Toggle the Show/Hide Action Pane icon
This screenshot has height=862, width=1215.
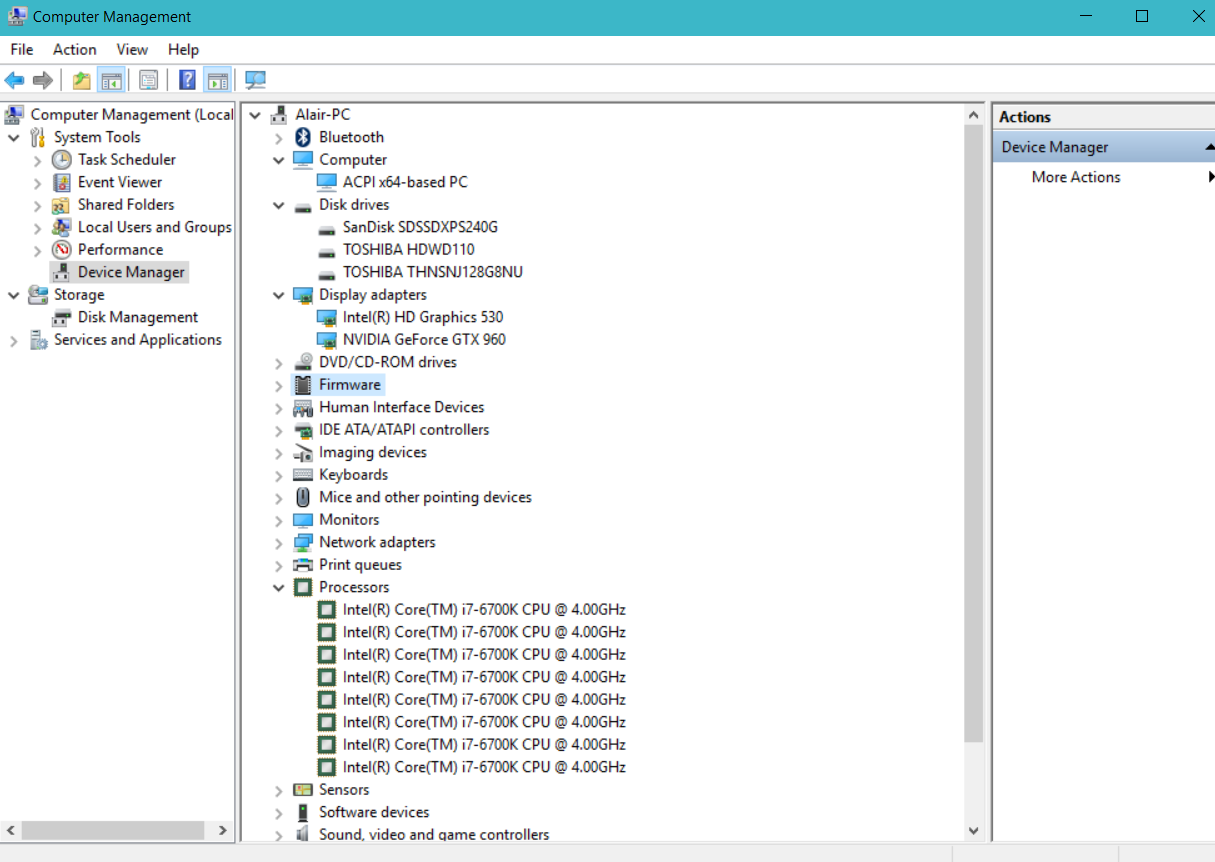click(x=219, y=80)
